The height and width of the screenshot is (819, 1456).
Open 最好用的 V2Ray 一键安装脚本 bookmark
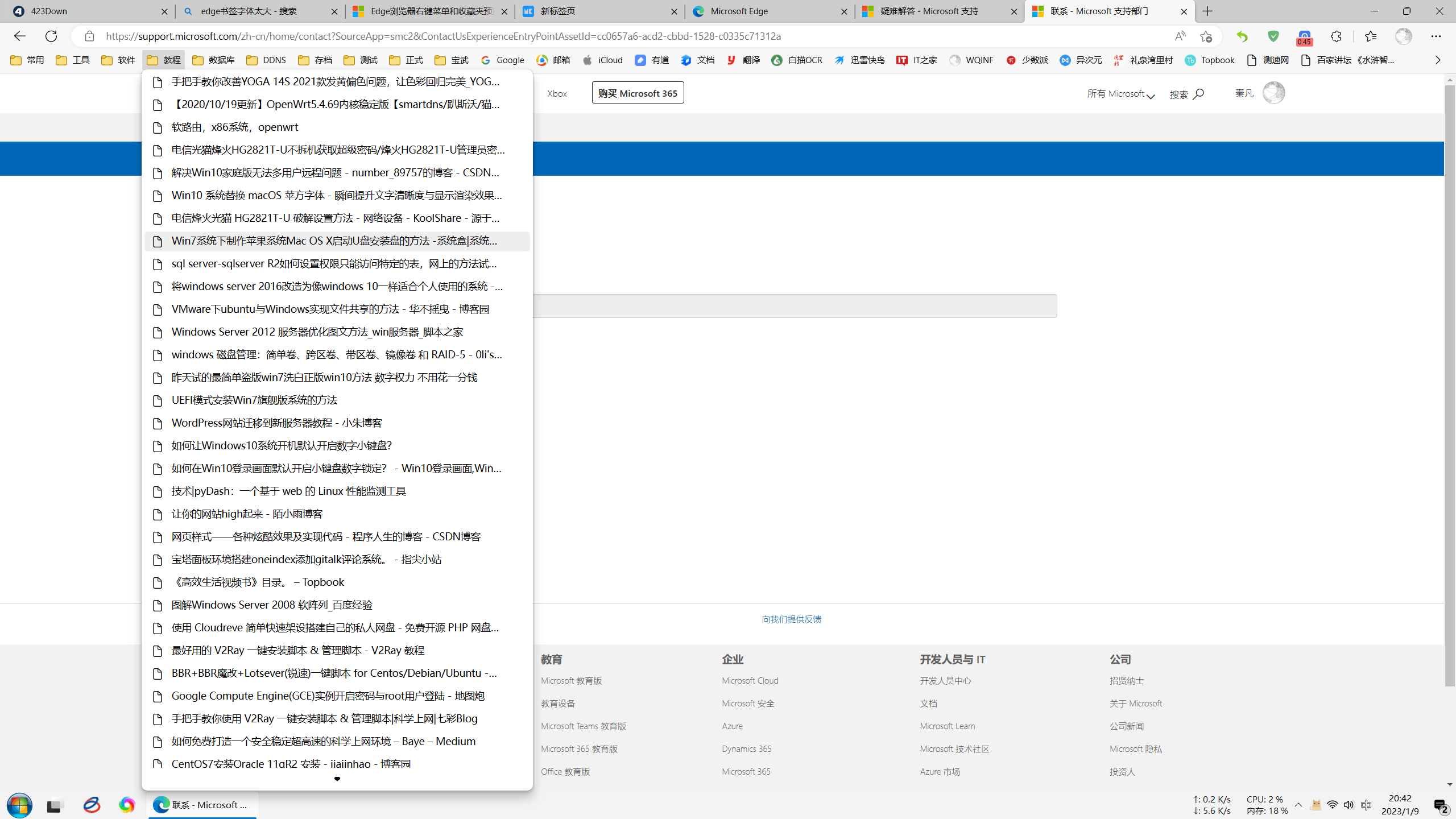coord(337,651)
